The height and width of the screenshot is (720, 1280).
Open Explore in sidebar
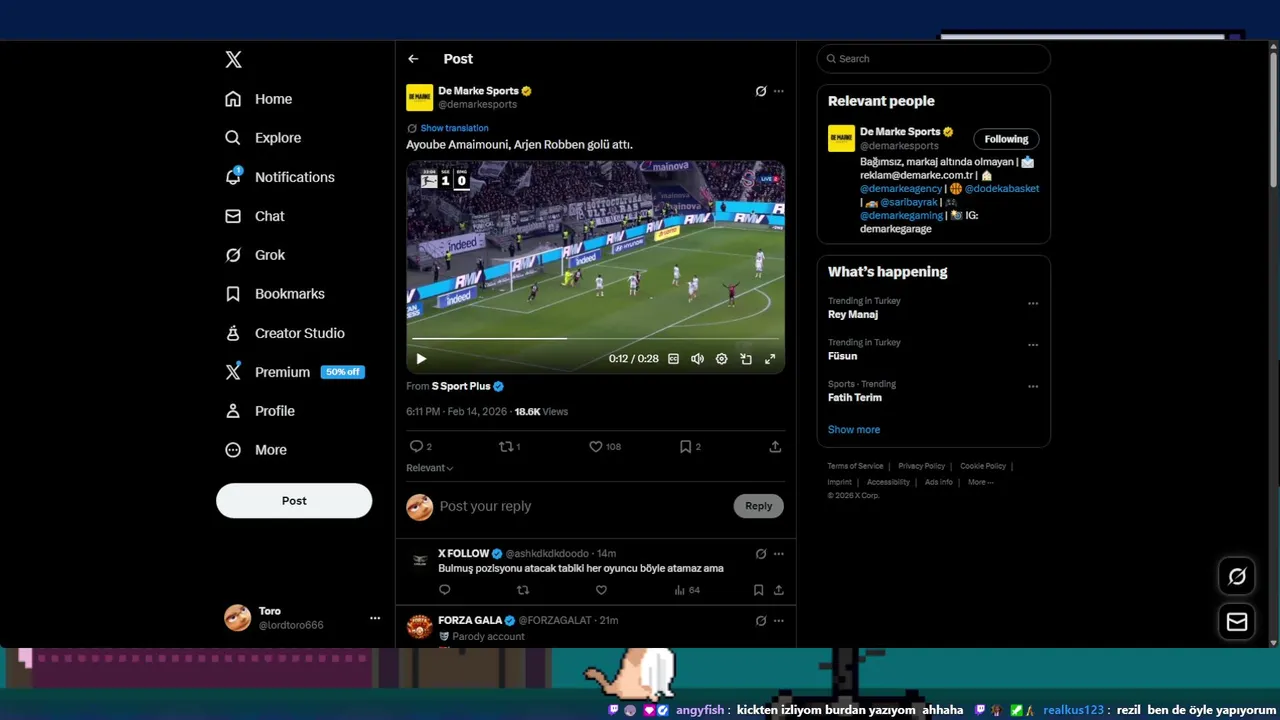tap(263, 138)
